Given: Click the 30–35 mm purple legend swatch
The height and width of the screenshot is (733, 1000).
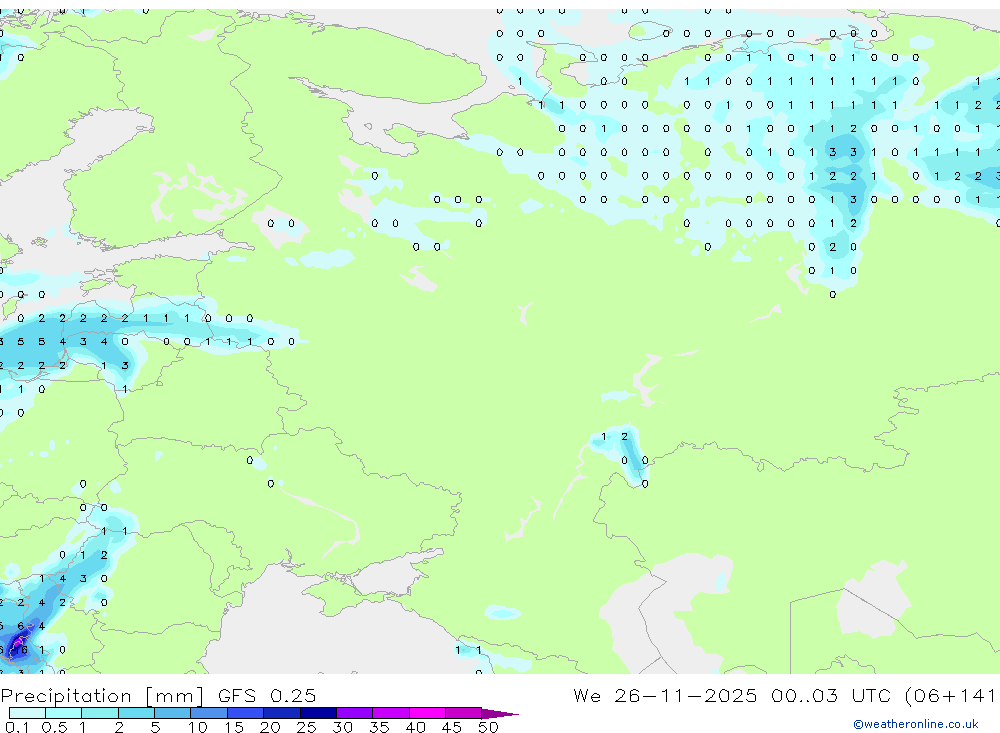Looking at the screenshot, I should click(355, 713).
